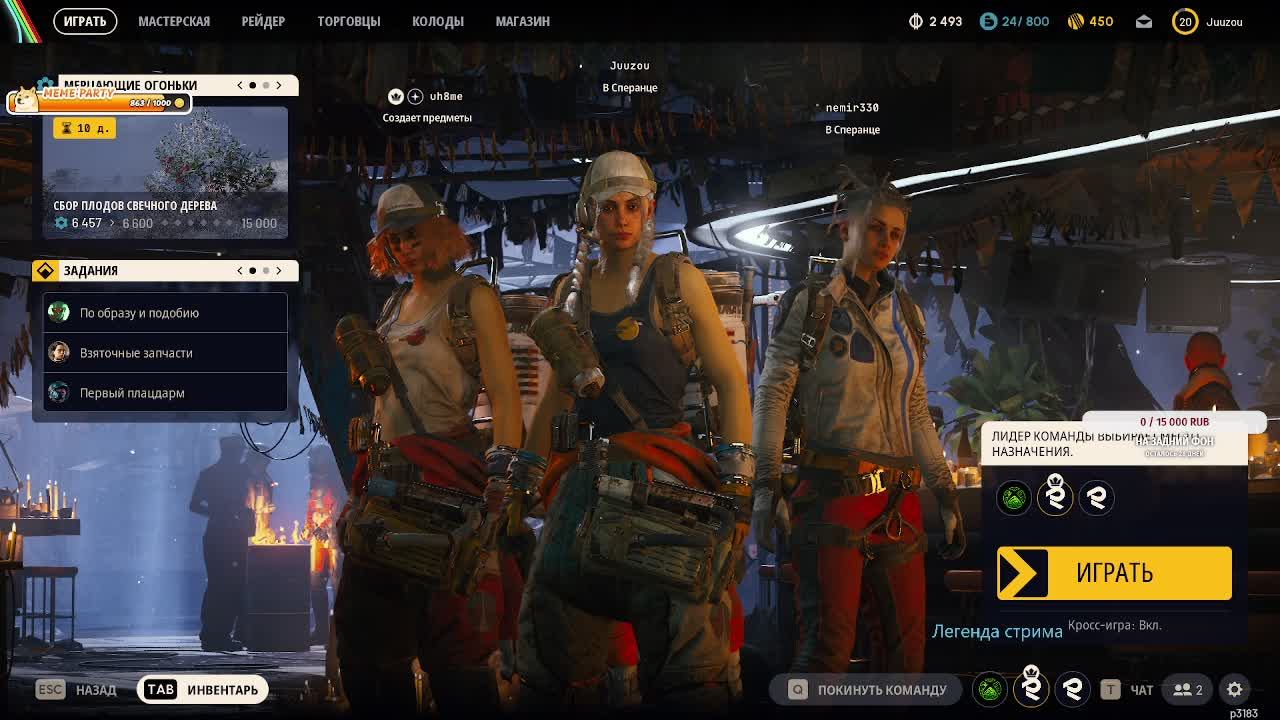Click the plain Embark icon above ИГРАТЬ button
This screenshot has height=720, width=1280.
[1096, 498]
